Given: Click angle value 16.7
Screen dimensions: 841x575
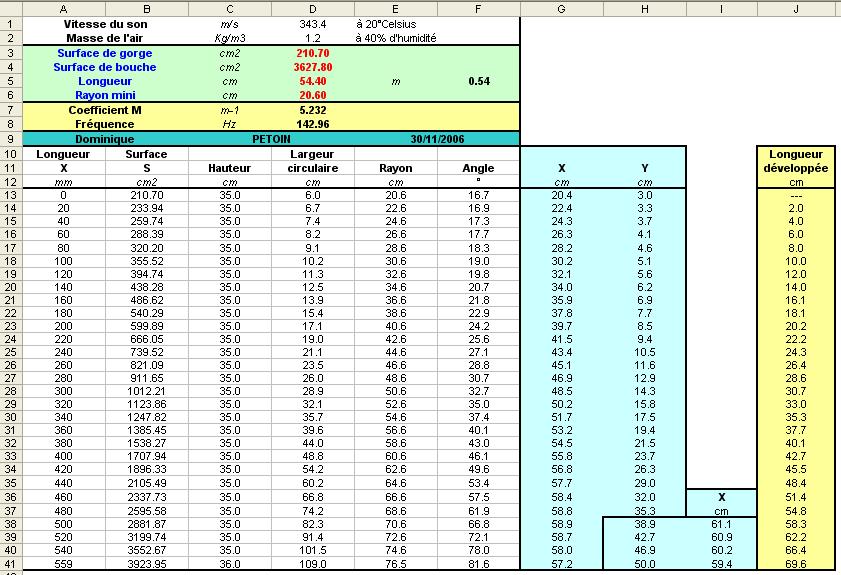Looking at the screenshot, I should 478,195.
